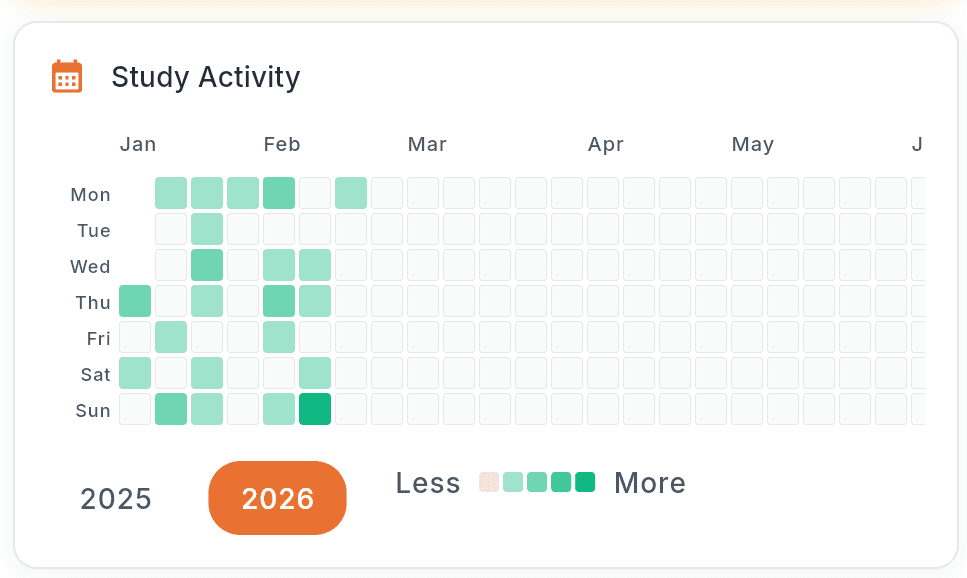Select the first green Thursday cell in January
Image resolution: width=967 pixels, height=578 pixels.
(x=135, y=301)
